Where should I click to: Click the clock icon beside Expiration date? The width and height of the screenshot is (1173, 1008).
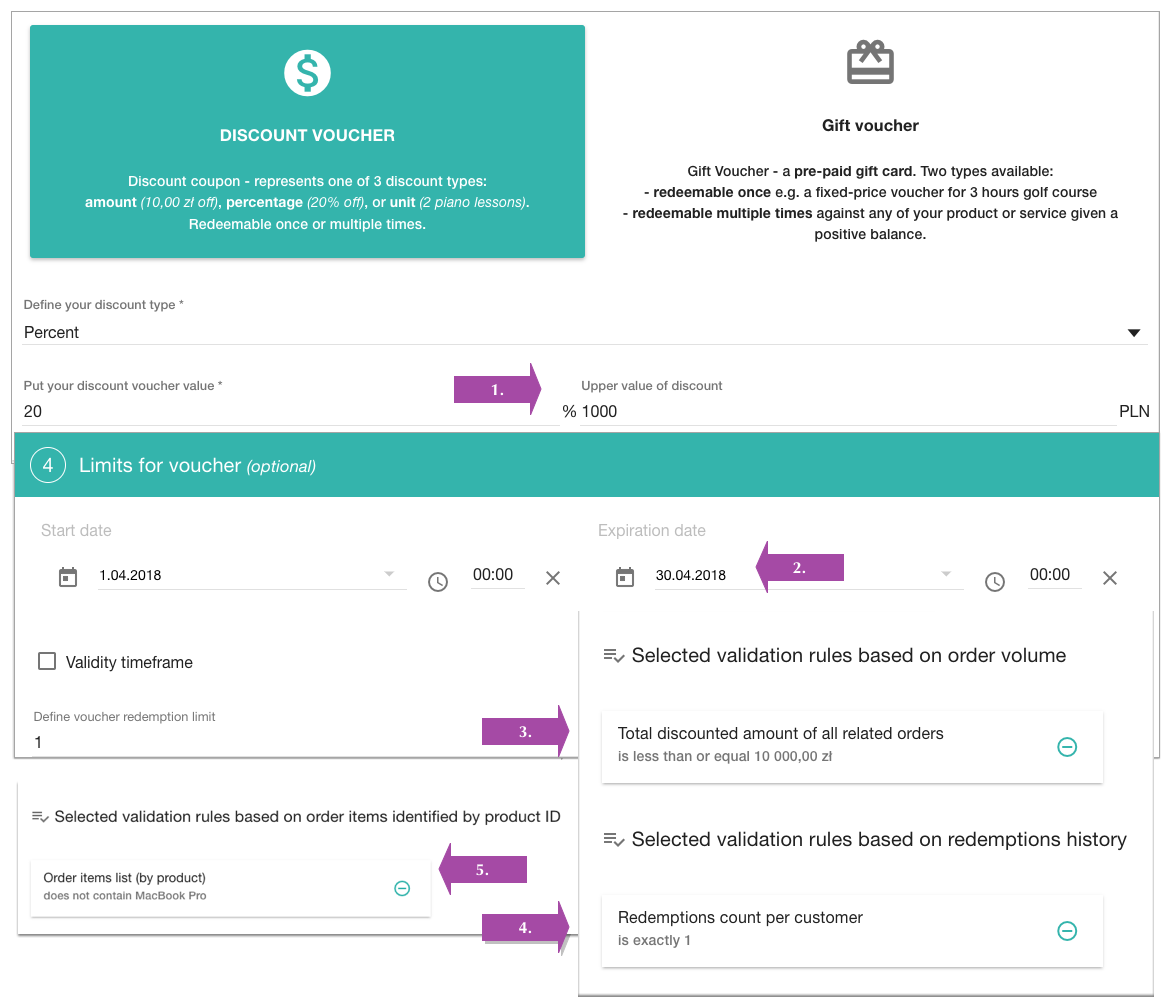coord(994,581)
